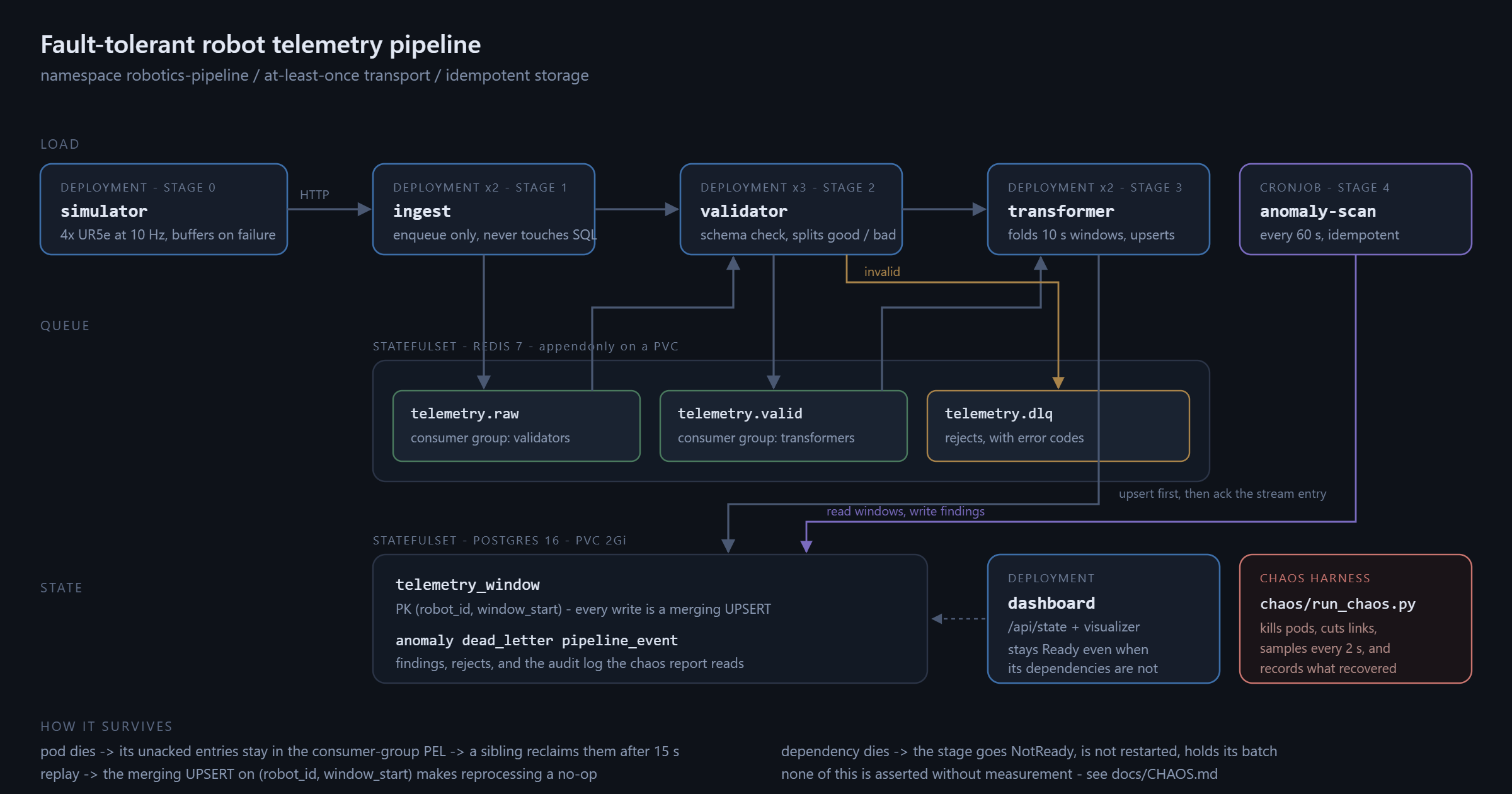Open the validator stage 2 node

[x=791, y=209]
